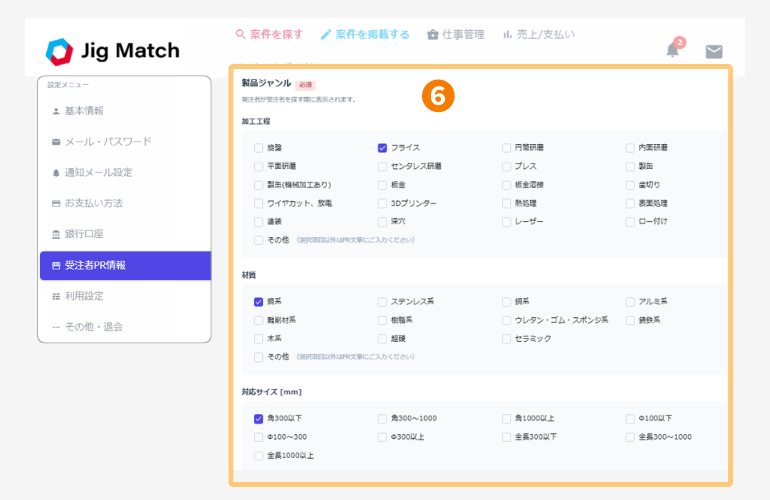The height and width of the screenshot is (500, 770).
Task: Click the pencil icon beside 案件を掲載する
Action: 326,35
